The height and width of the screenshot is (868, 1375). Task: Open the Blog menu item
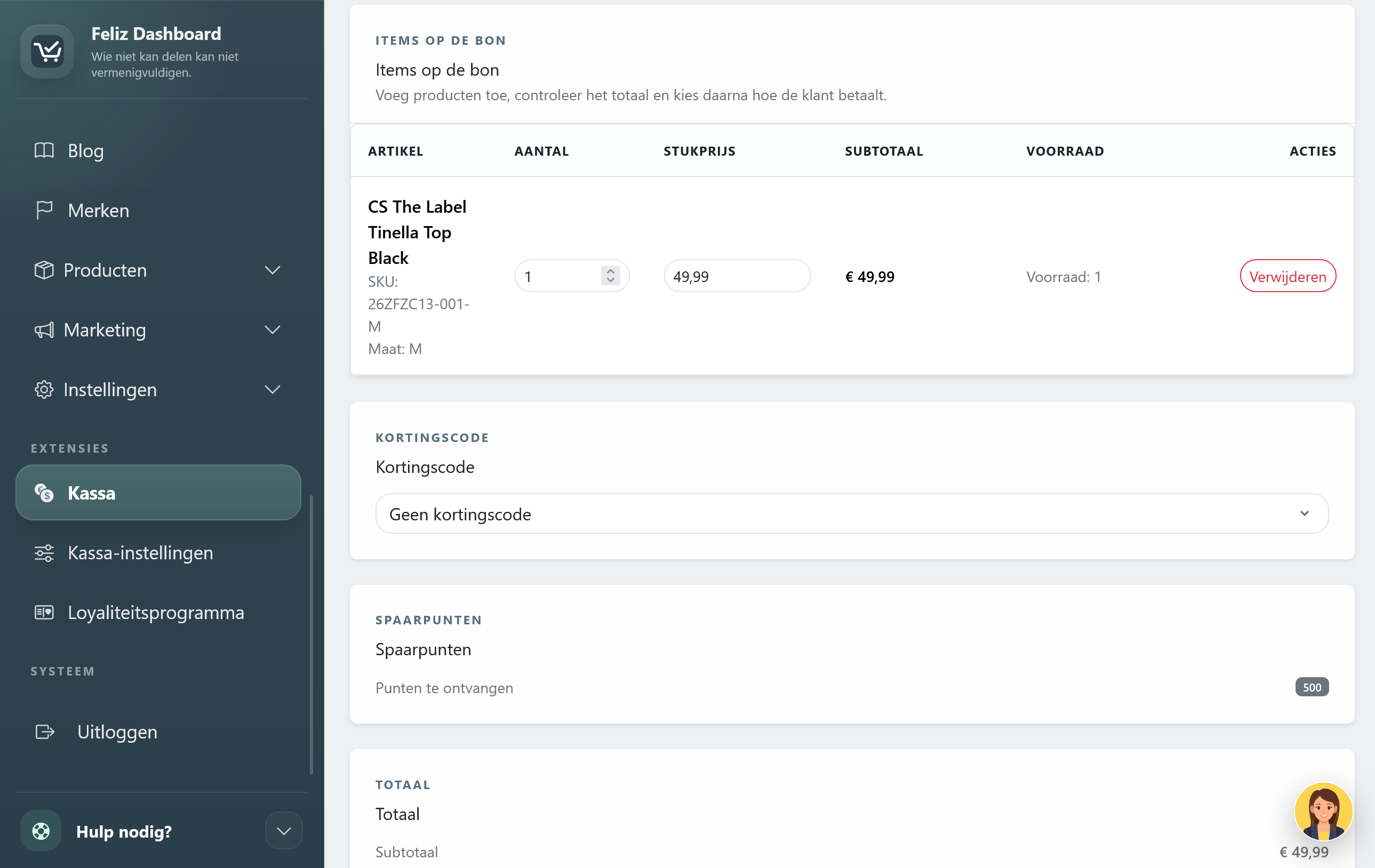(157, 151)
